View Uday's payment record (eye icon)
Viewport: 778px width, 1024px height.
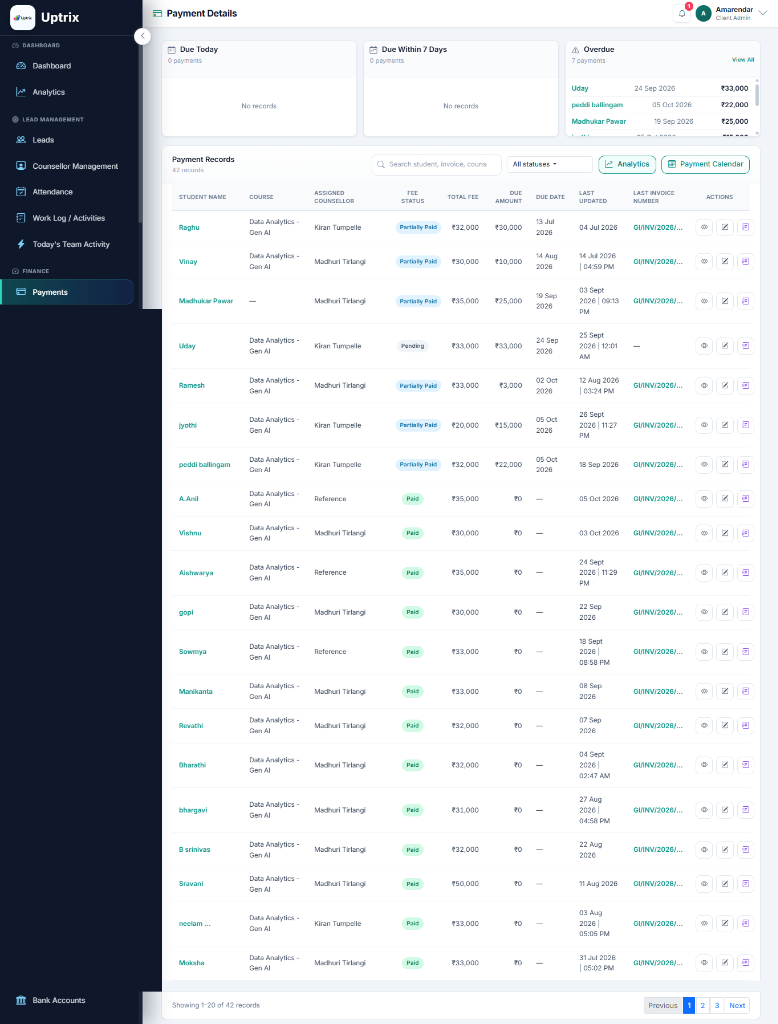pos(704,346)
